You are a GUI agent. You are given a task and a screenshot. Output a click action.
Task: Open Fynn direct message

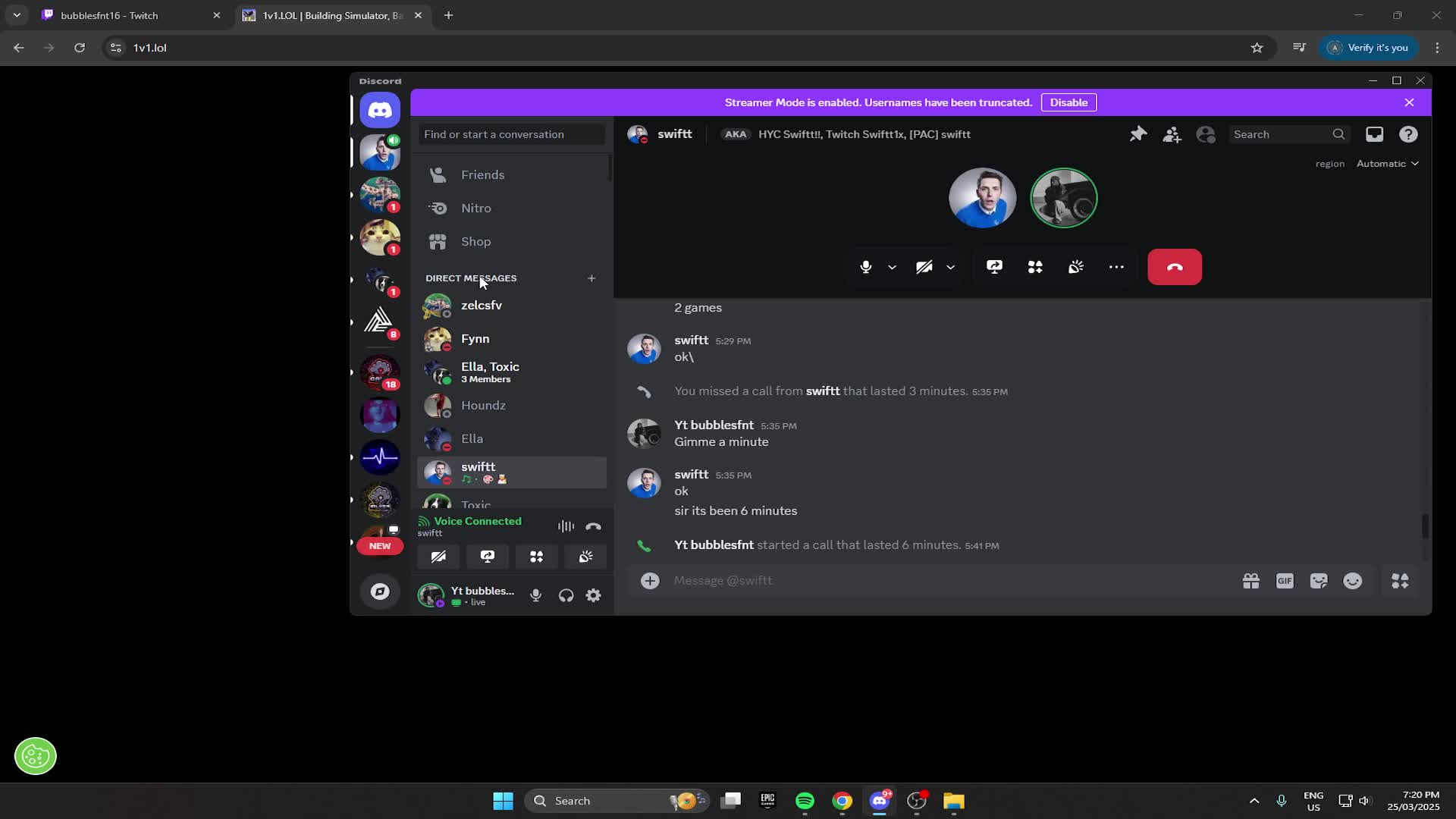(x=512, y=339)
